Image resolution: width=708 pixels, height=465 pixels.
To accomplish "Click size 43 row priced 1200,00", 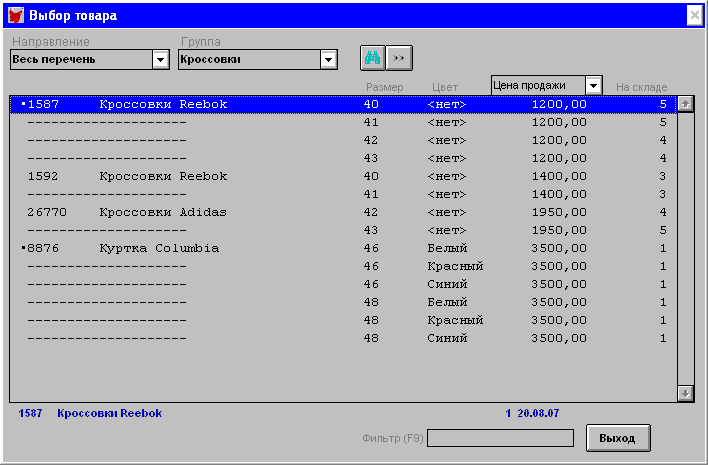I will click(x=343, y=158).
